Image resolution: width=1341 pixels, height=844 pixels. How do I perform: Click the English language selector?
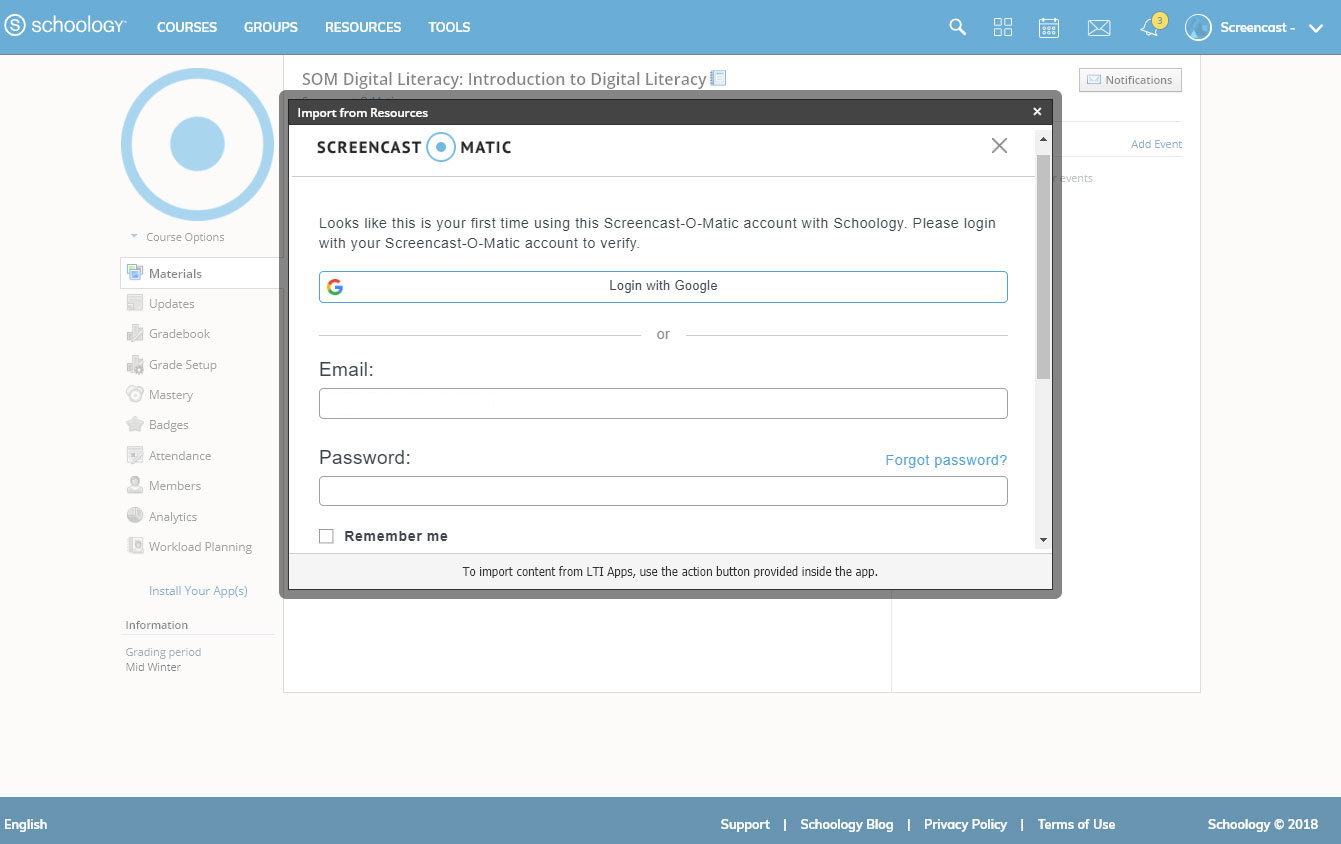(26, 824)
